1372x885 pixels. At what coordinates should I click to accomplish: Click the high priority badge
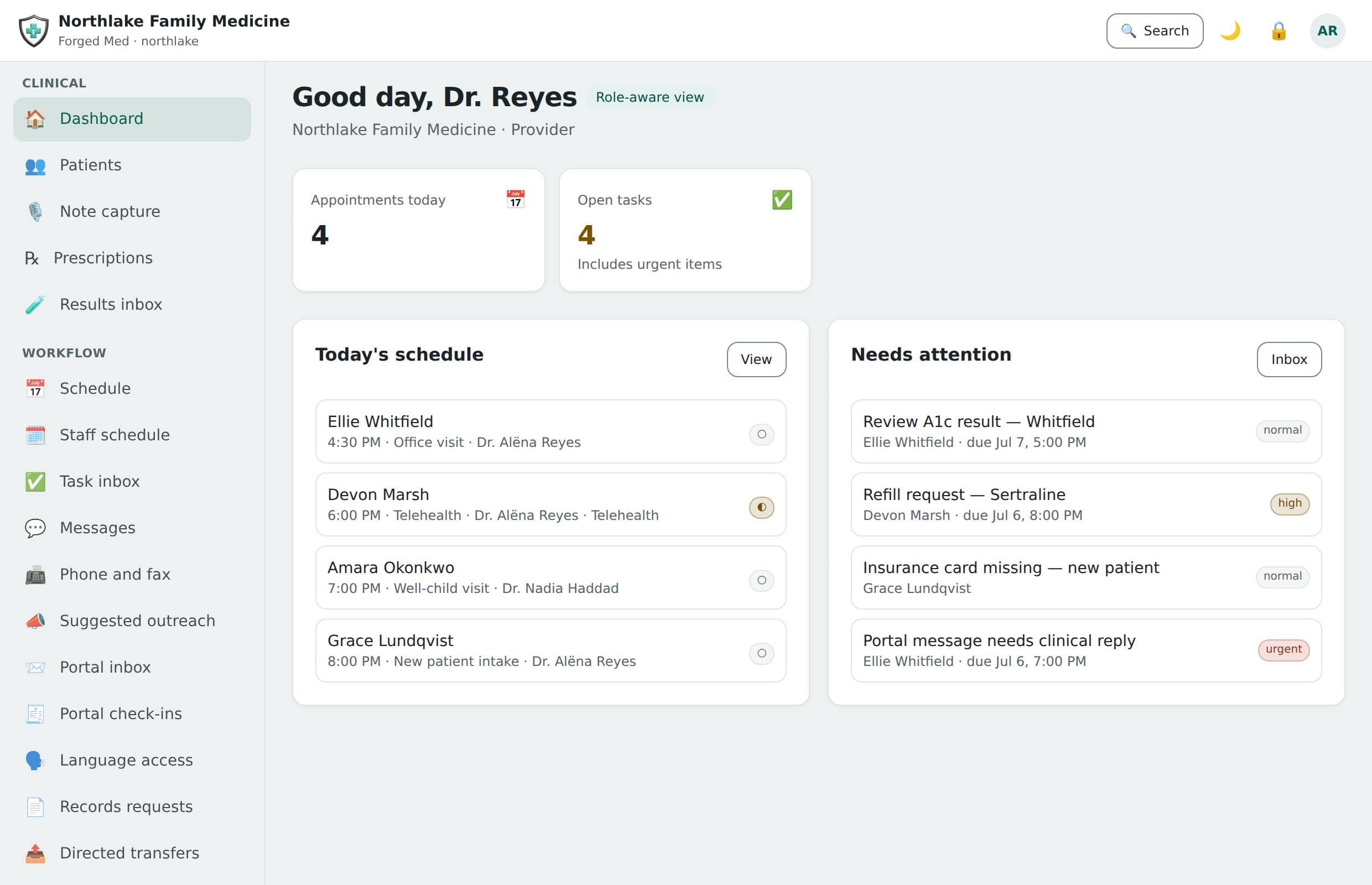pyautogui.click(x=1289, y=504)
